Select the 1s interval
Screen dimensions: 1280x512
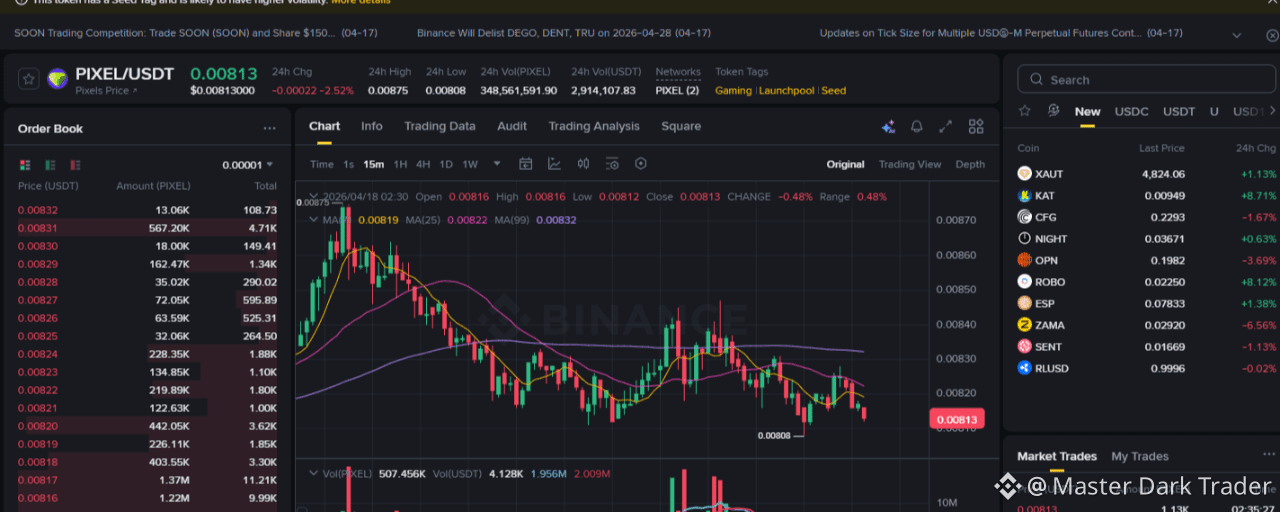[x=348, y=164]
